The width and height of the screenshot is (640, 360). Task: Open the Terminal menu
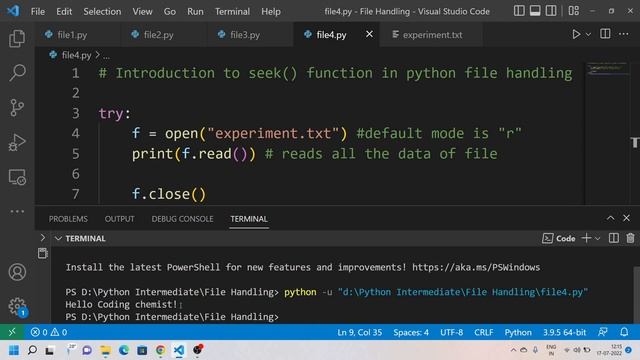pyautogui.click(x=232, y=11)
